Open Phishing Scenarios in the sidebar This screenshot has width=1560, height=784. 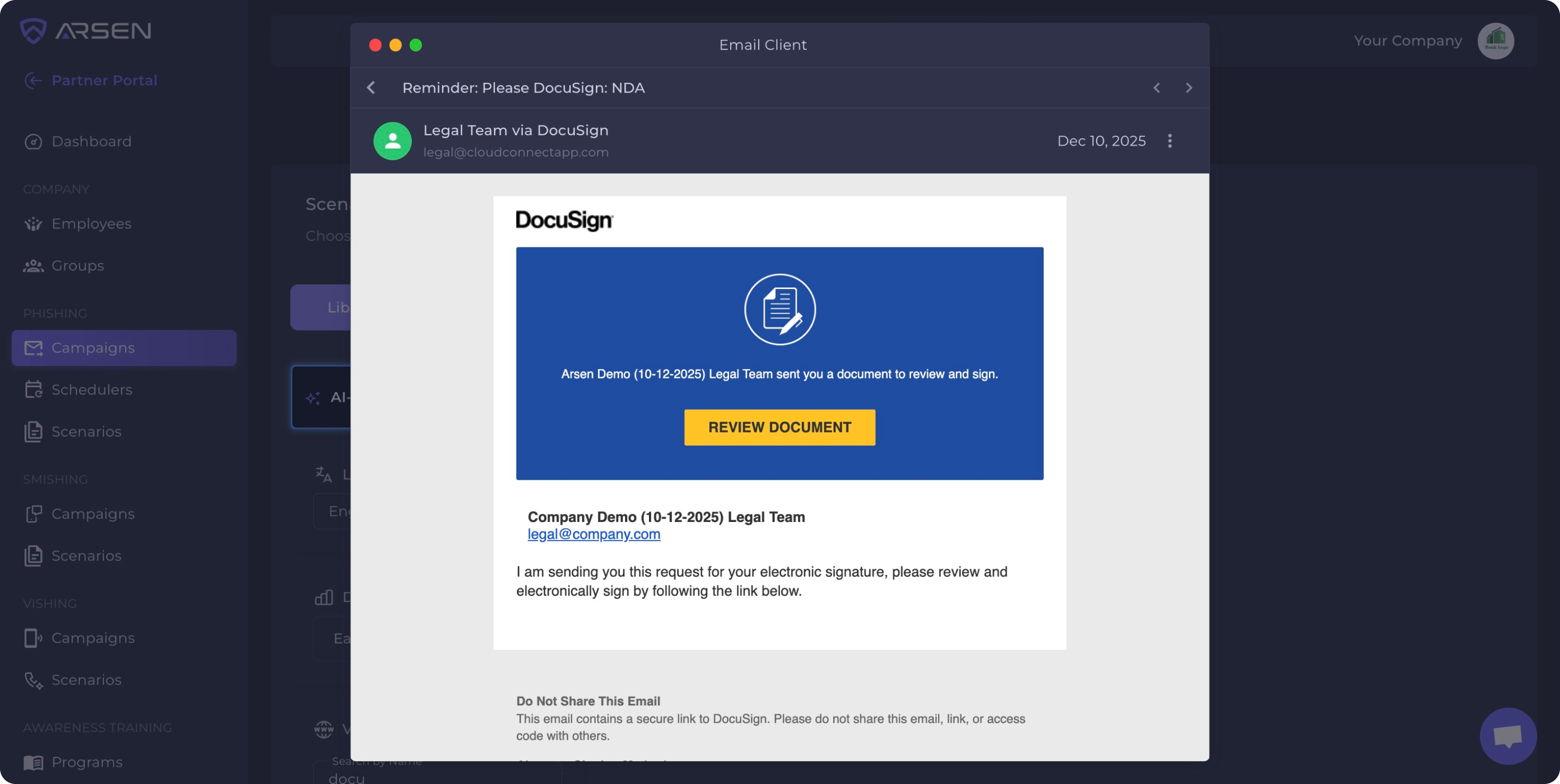86,431
